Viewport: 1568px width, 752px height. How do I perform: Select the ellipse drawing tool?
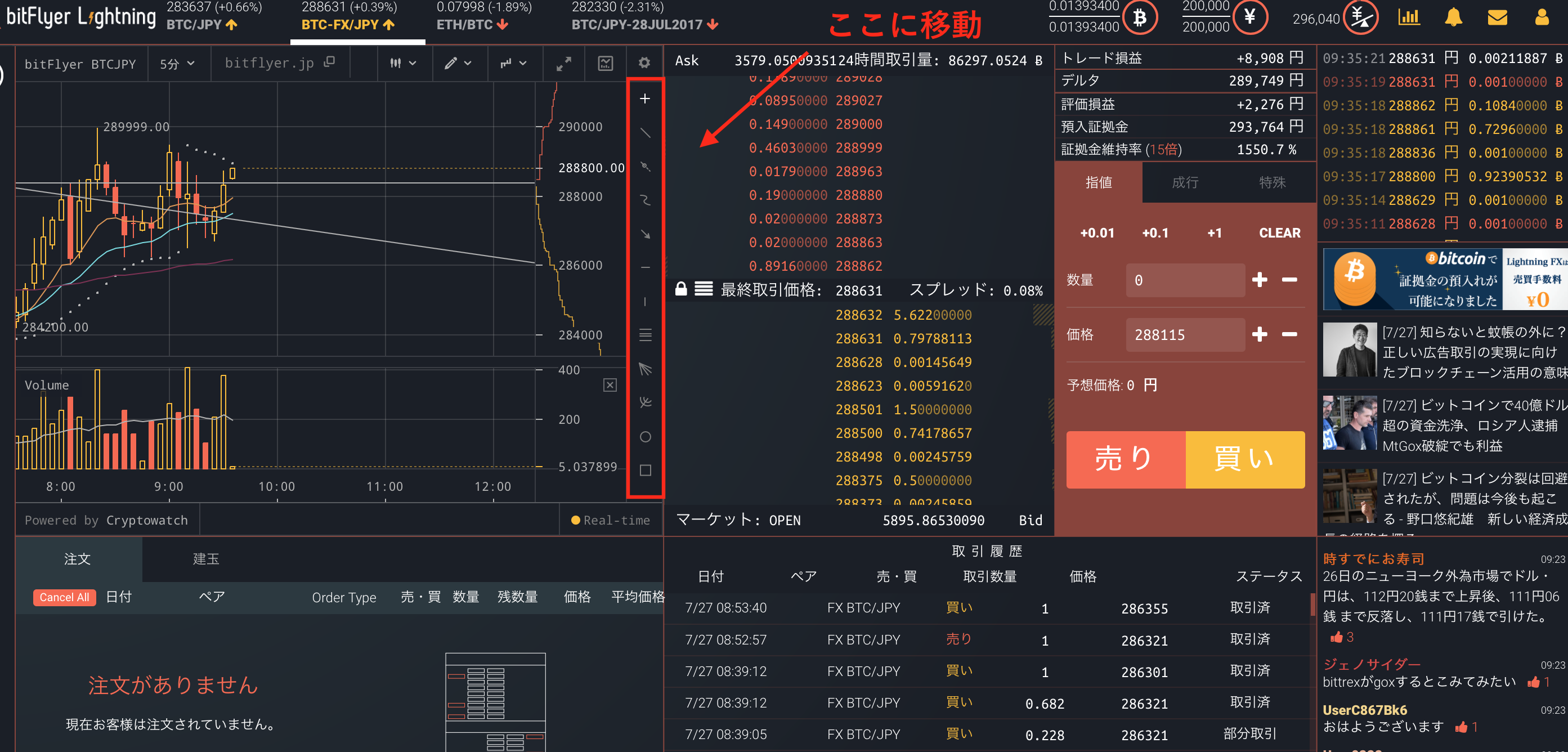click(x=645, y=437)
